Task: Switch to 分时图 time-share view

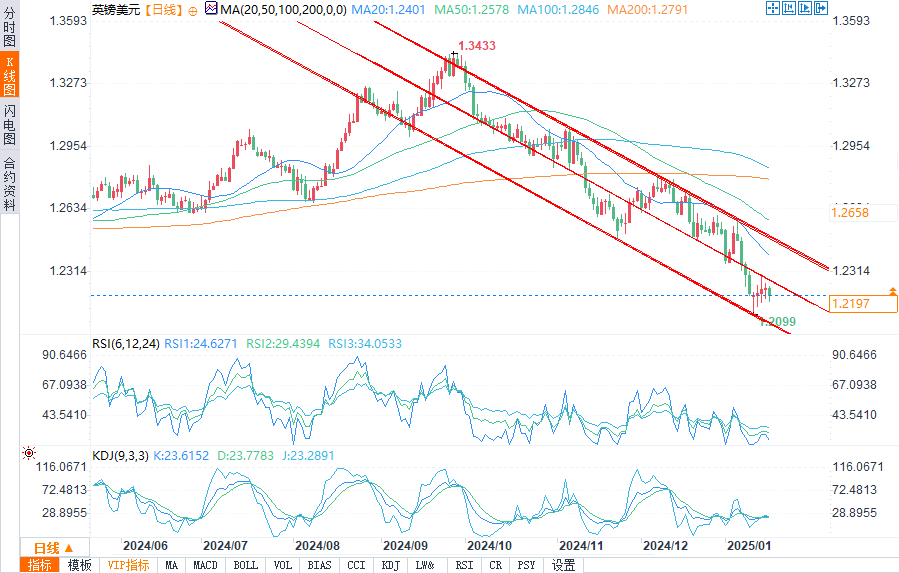Action: click(x=9, y=27)
